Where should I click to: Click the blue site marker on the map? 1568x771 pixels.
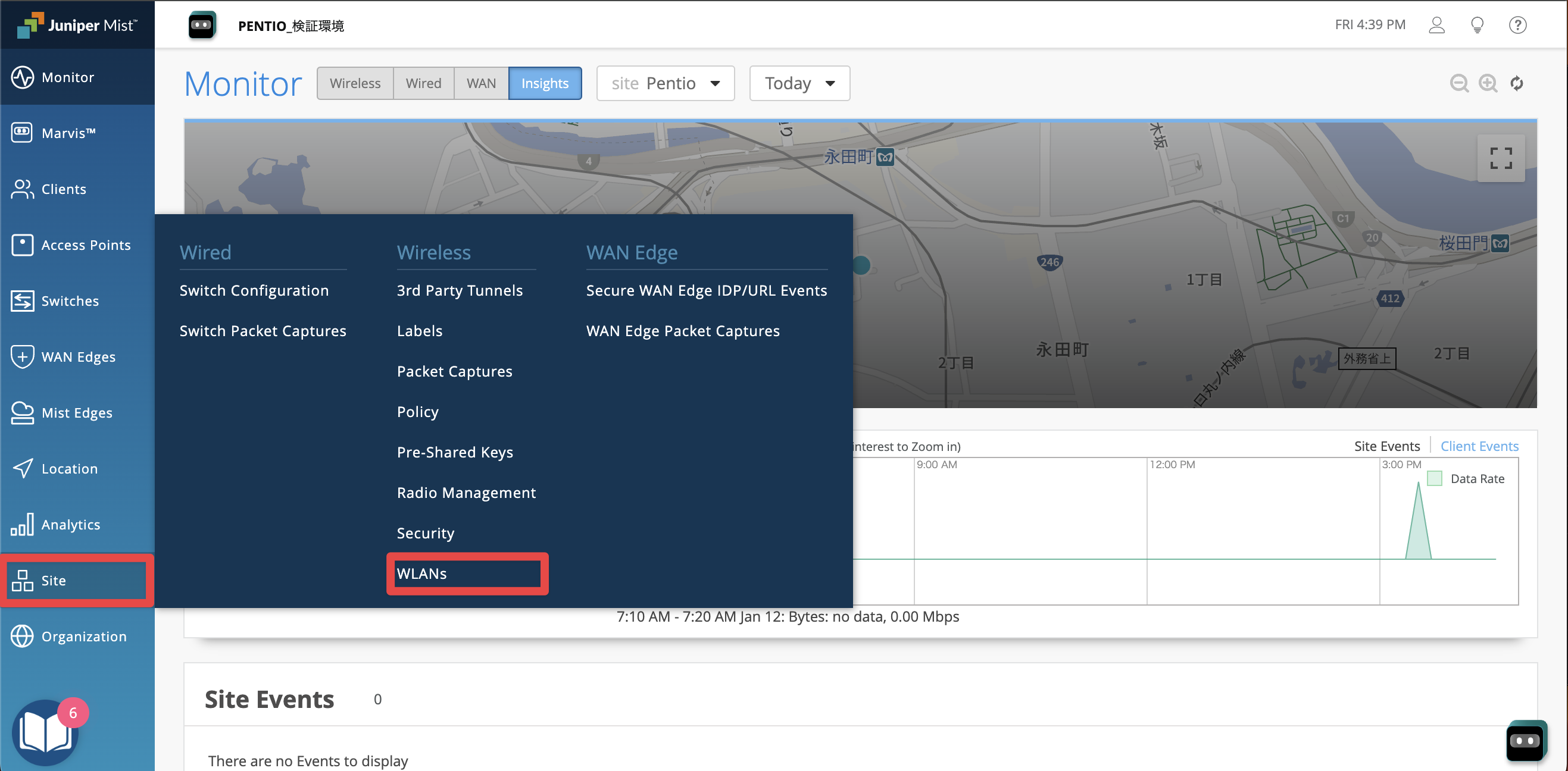[861, 265]
